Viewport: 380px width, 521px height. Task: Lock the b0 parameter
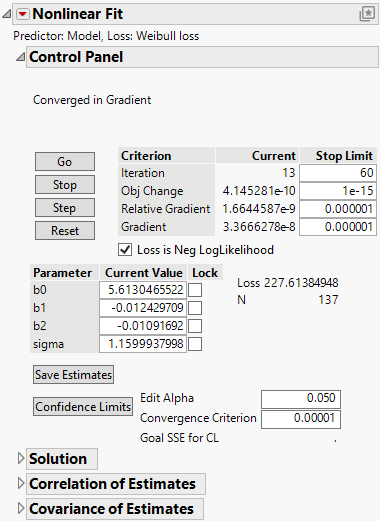[x=195, y=290]
